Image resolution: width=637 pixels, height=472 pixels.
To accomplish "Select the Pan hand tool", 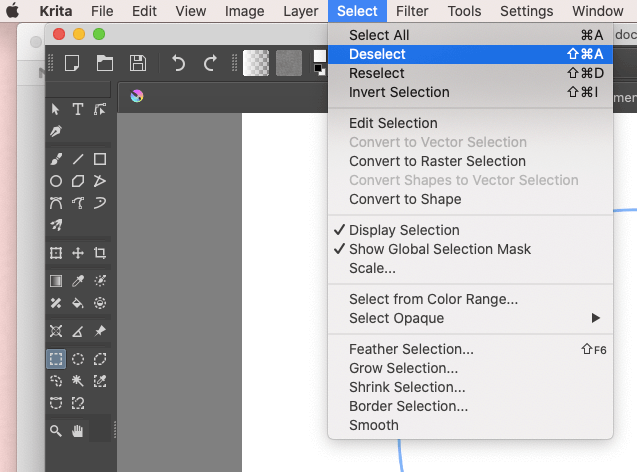I will tap(78, 431).
